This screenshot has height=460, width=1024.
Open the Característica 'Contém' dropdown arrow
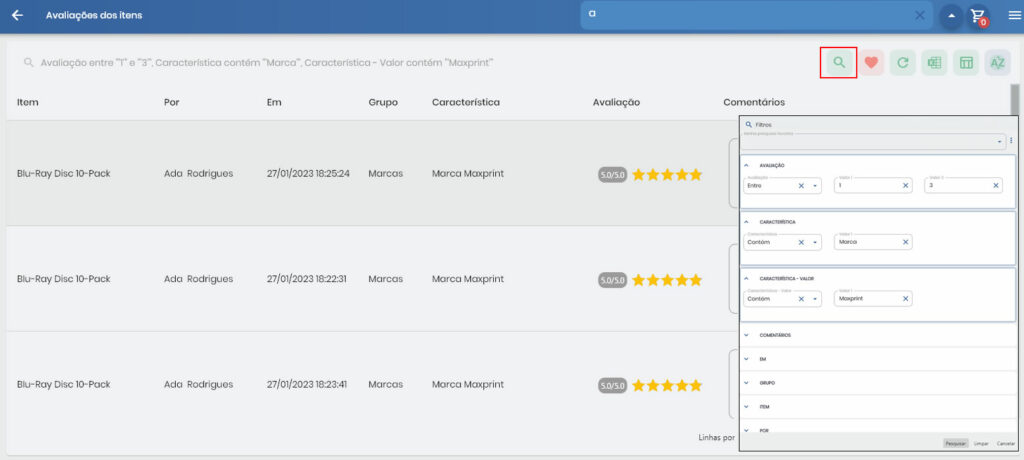[815, 242]
